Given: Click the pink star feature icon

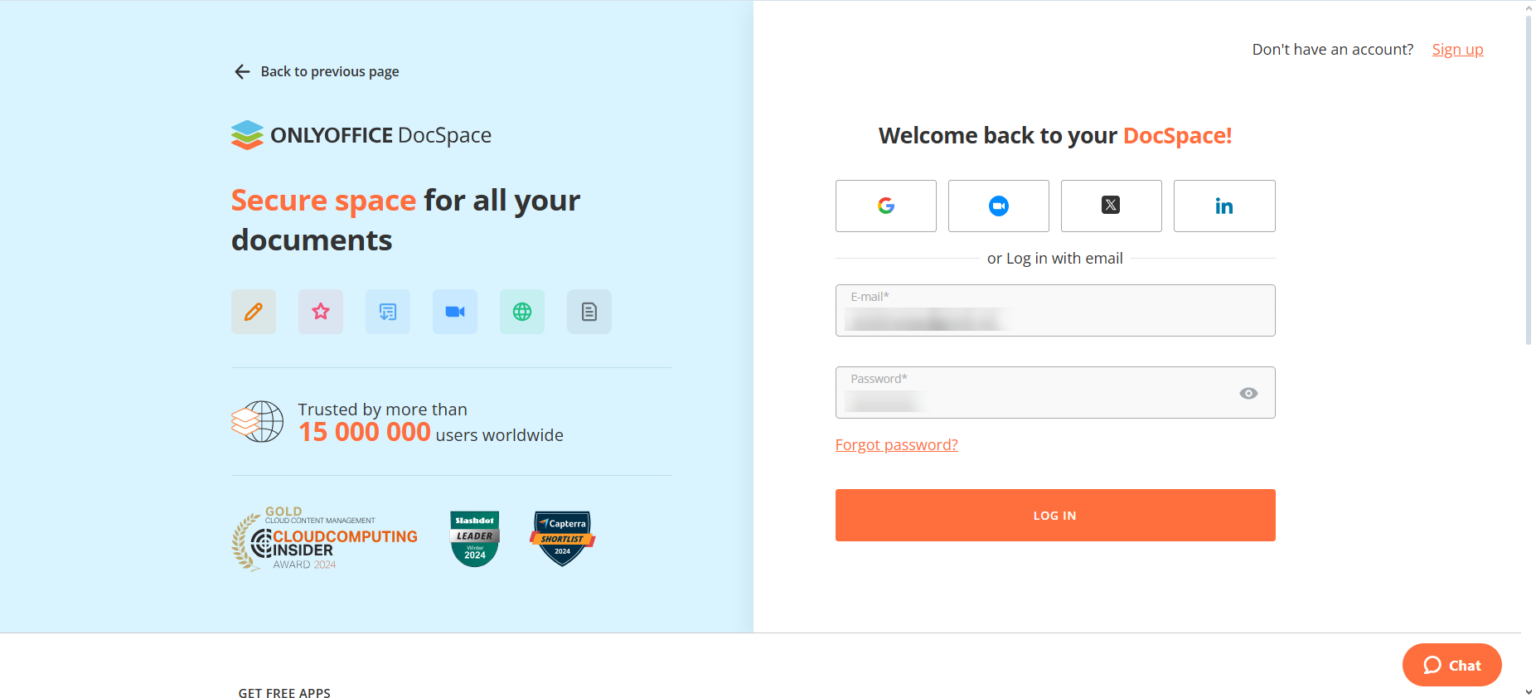Looking at the screenshot, I should click(x=320, y=311).
